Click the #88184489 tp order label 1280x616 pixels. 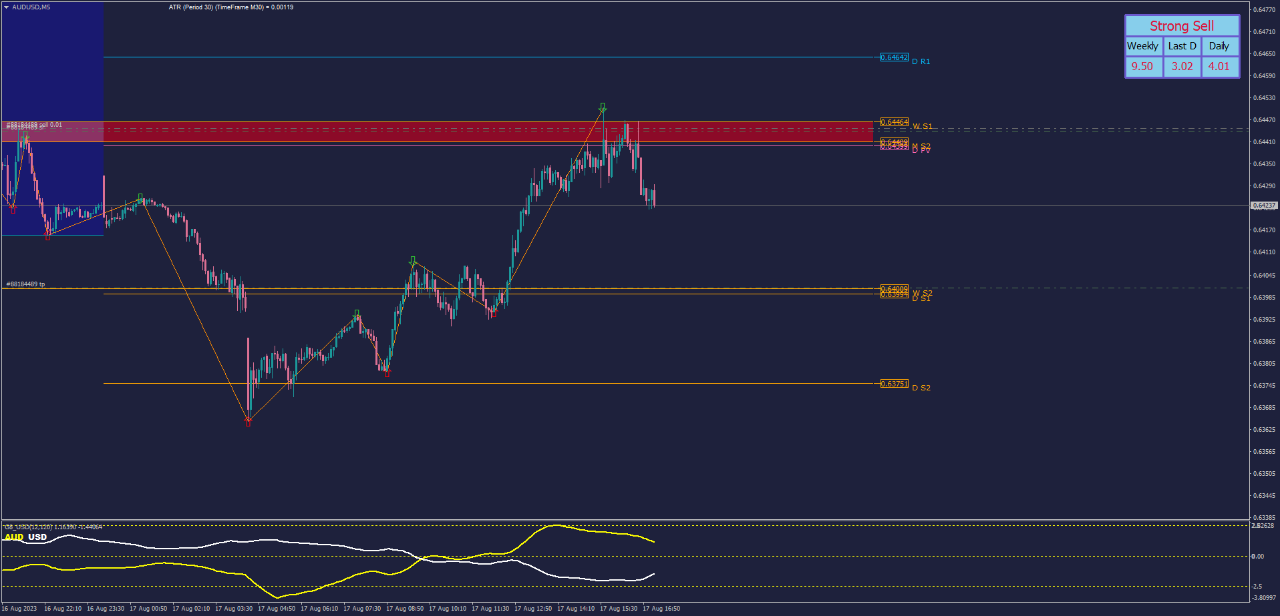point(25,284)
